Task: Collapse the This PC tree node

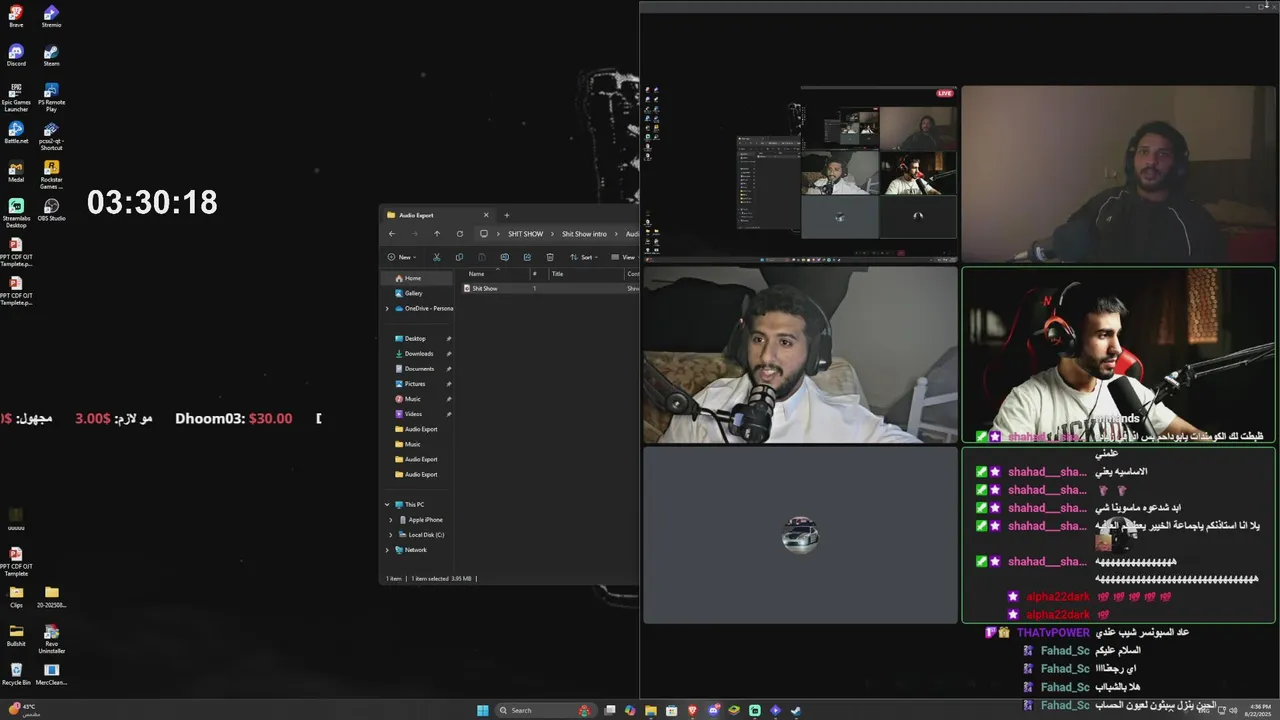Action: coord(387,505)
